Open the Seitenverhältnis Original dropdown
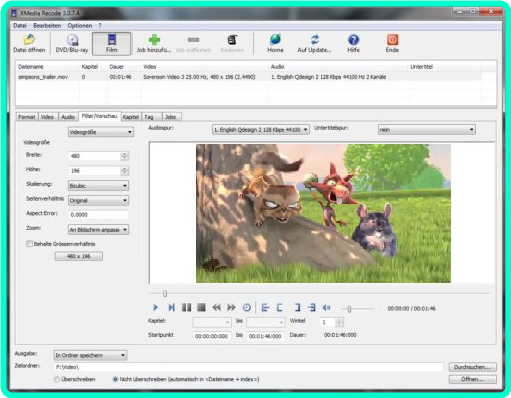Image resolution: width=511 pixels, height=398 pixels. click(98, 200)
